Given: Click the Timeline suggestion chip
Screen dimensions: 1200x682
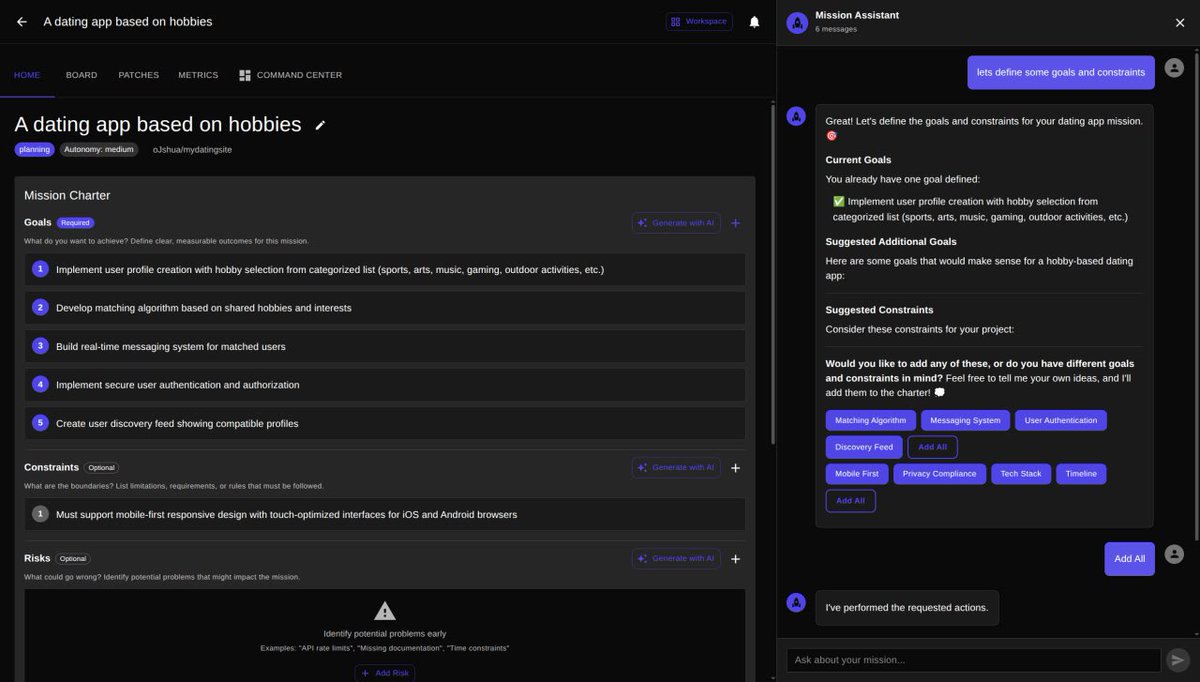Looking at the screenshot, I should [x=1081, y=474].
